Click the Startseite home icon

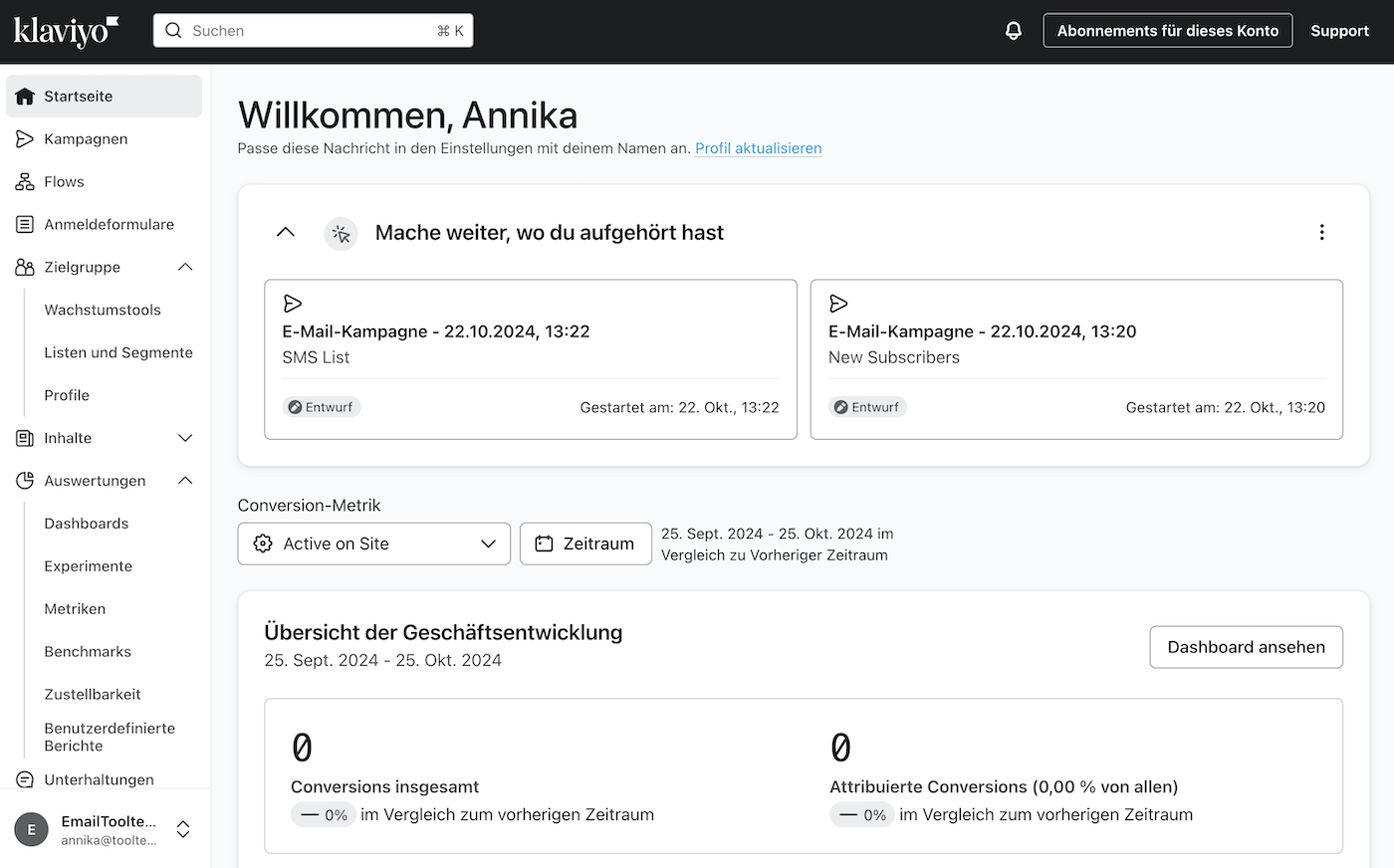point(25,97)
